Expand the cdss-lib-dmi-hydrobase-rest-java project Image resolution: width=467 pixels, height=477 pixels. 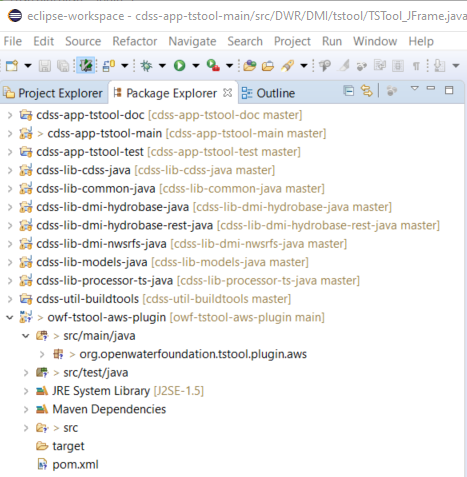tap(10, 226)
